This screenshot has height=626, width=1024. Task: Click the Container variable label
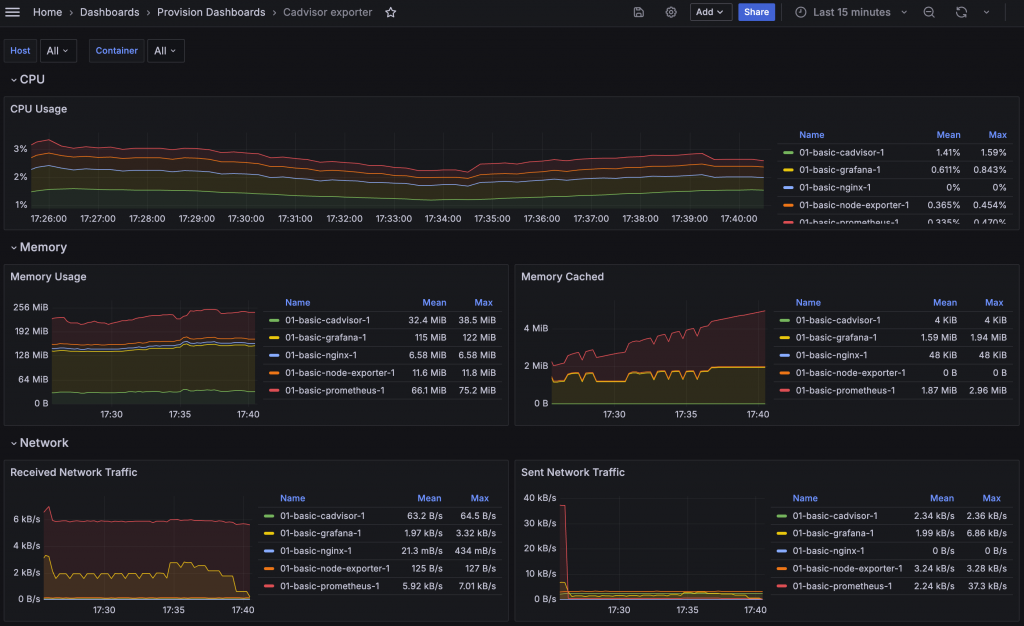coord(116,51)
